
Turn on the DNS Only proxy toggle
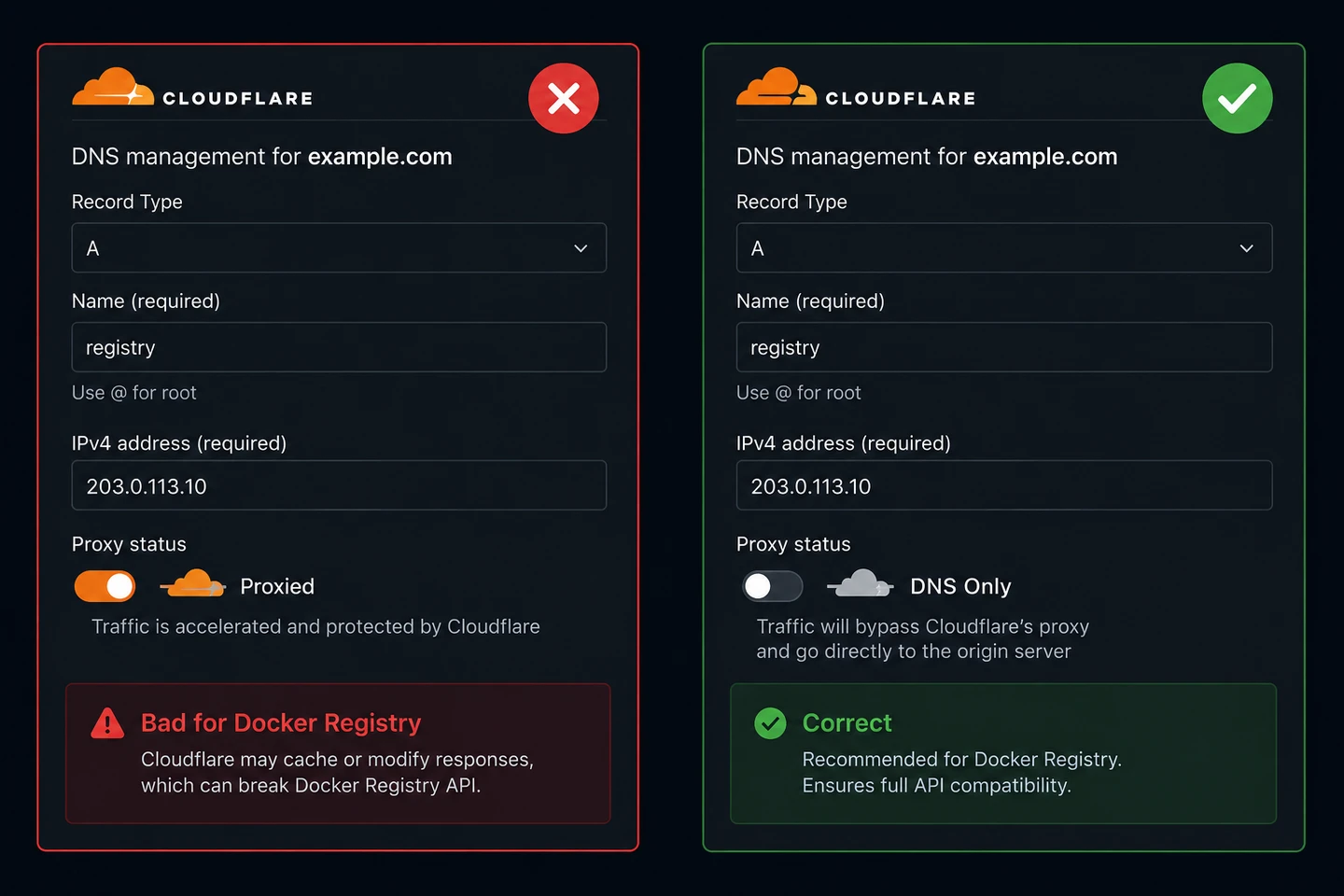coord(773,586)
